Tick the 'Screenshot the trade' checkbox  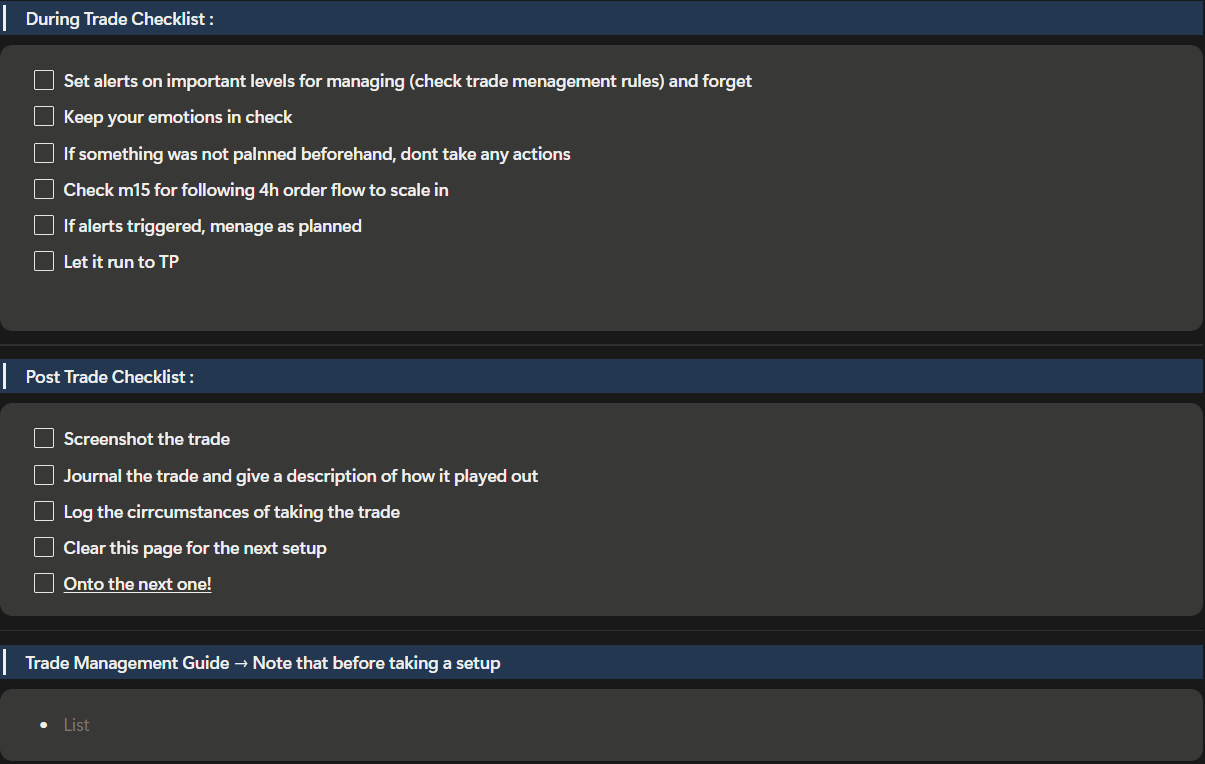(x=44, y=438)
